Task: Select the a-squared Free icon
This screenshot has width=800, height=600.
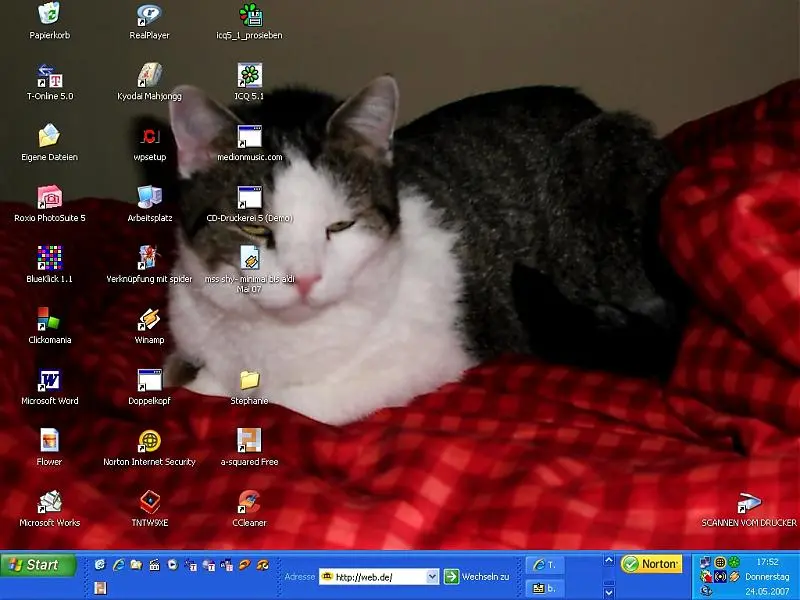Action: point(249,442)
